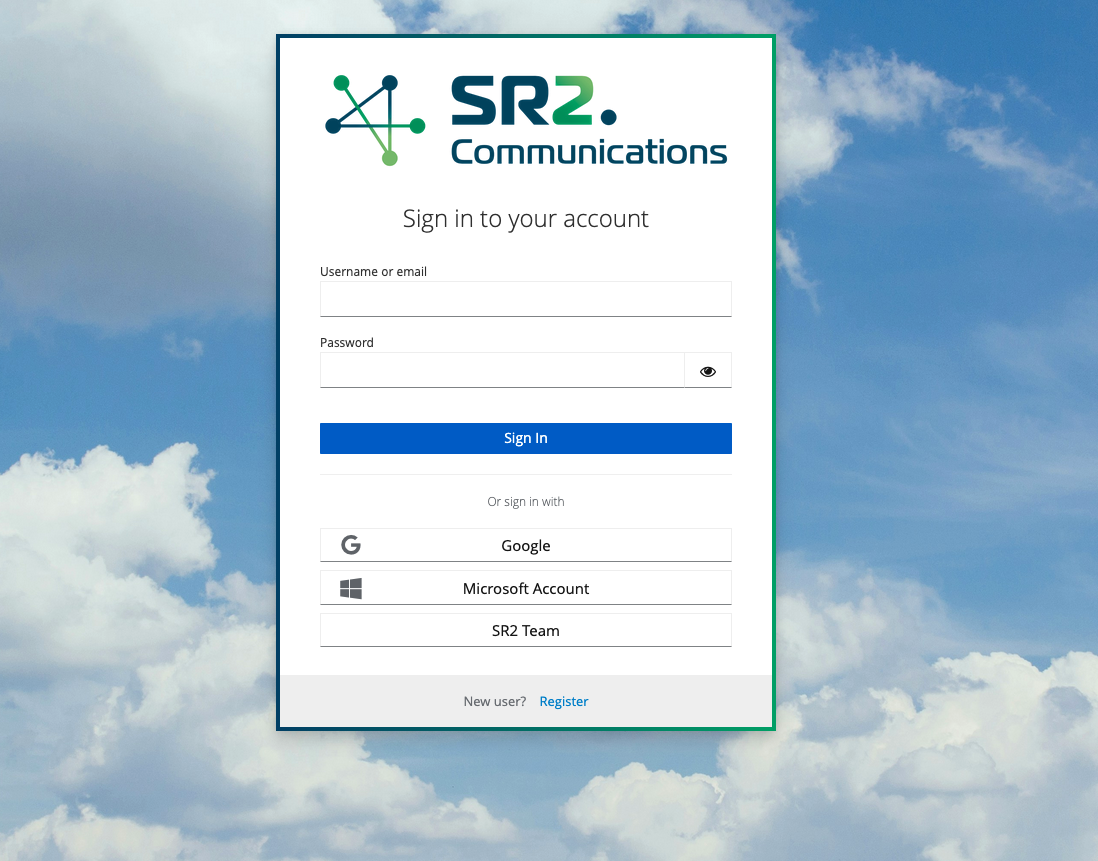Click the Or sign in with separator text
The height and width of the screenshot is (861, 1098).
[x=526, y=501]
